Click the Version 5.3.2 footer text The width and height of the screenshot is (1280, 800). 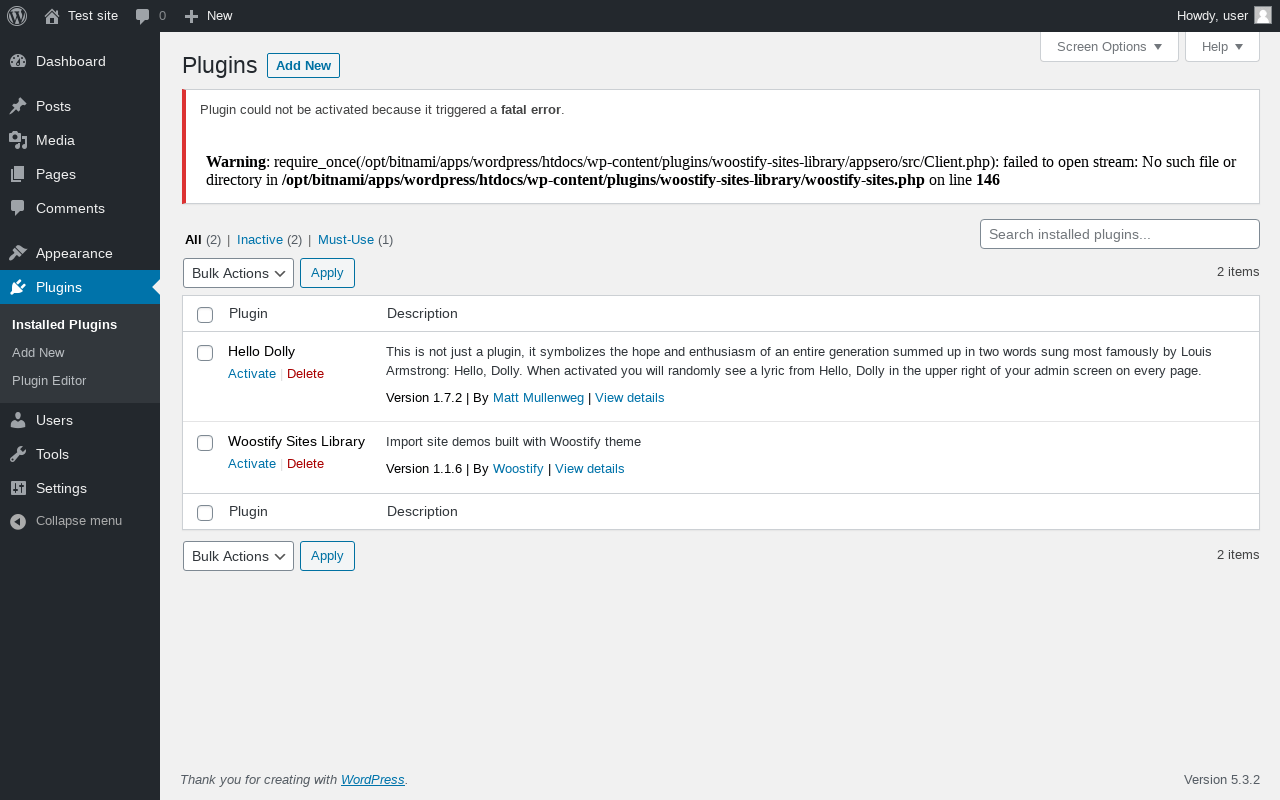point(1222,779)
